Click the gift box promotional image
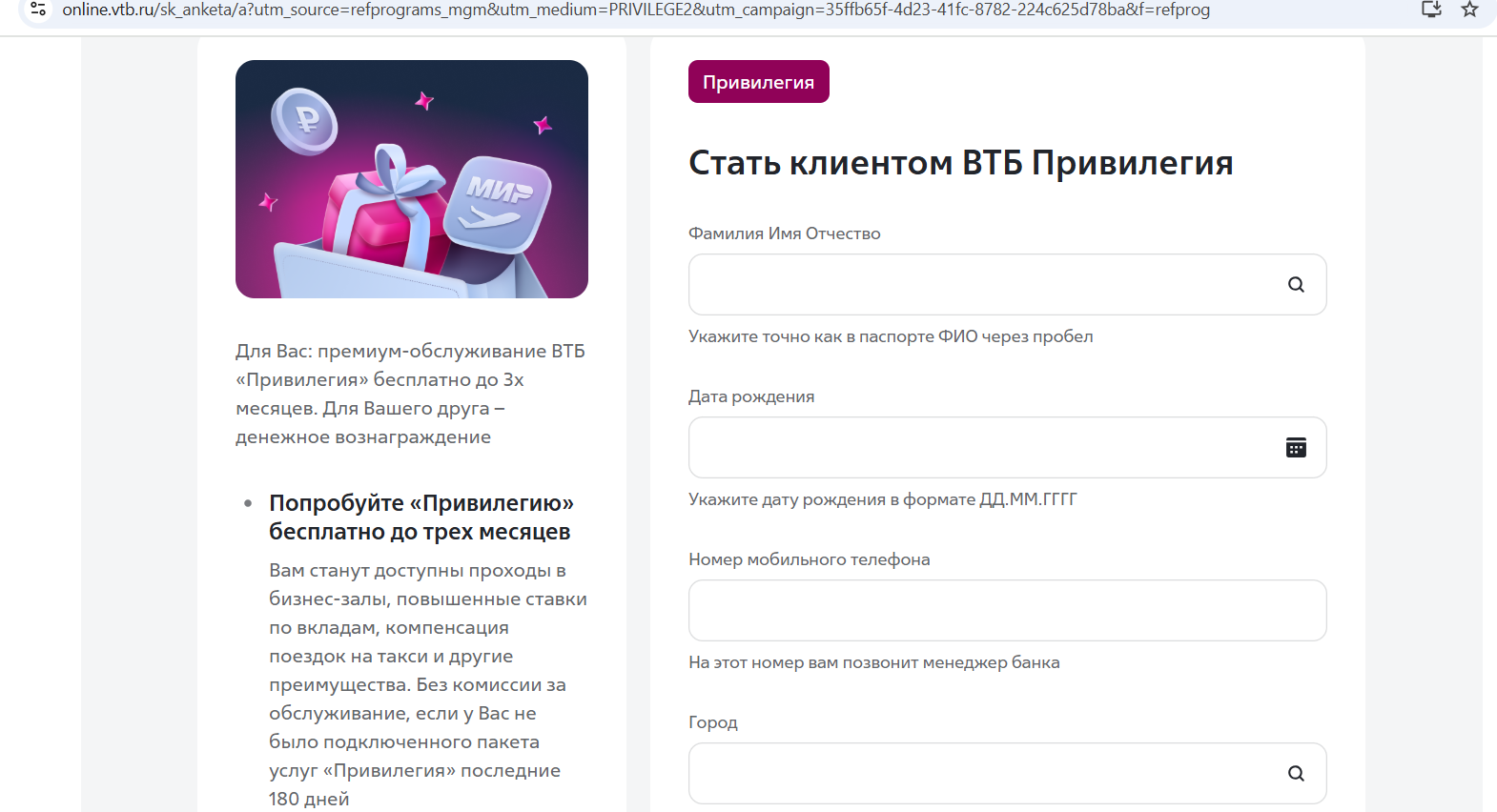 pyautogui.click(x=412, y=179)
